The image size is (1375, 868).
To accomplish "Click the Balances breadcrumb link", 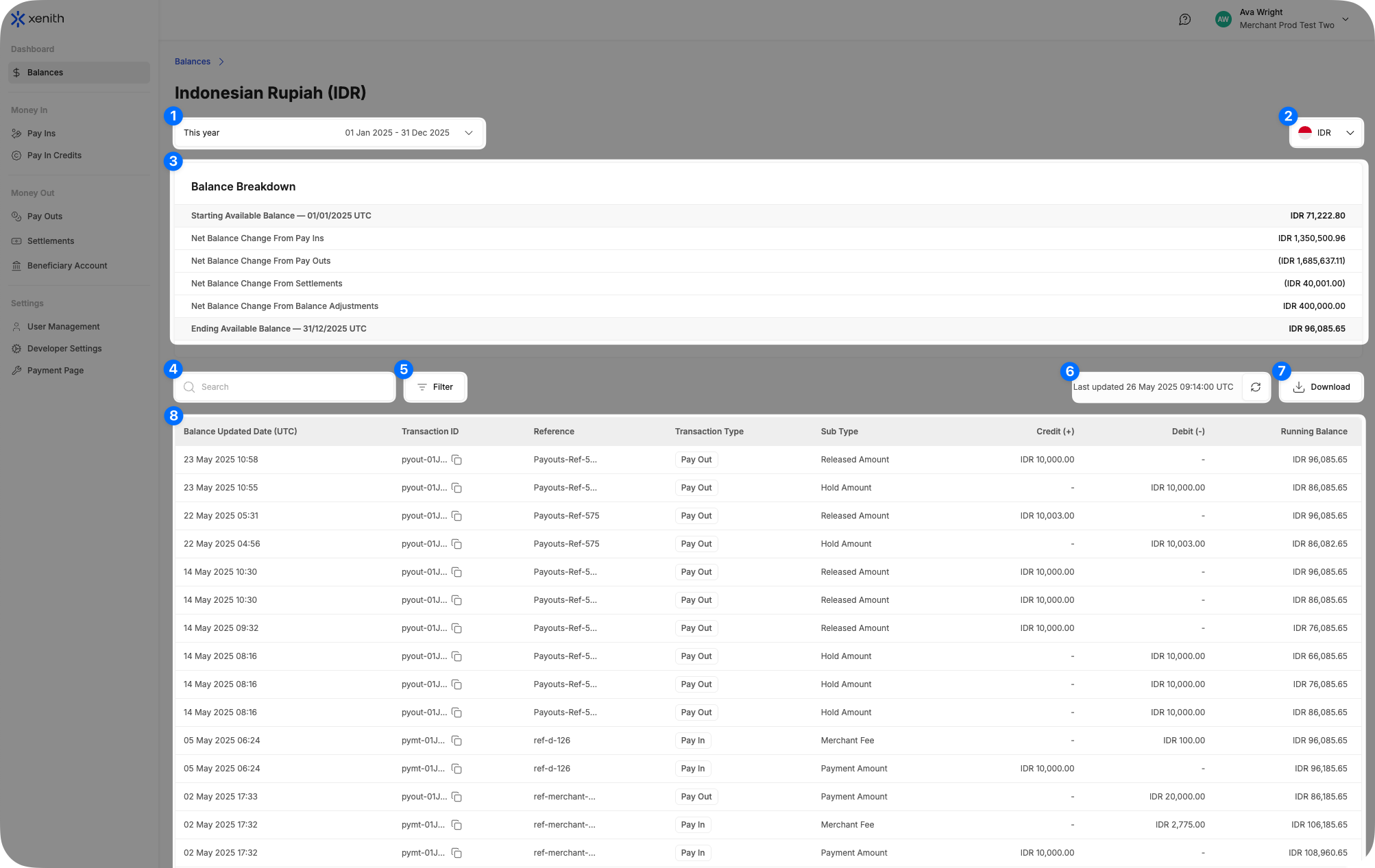I will pyautogui.click(x=193, y=62).
